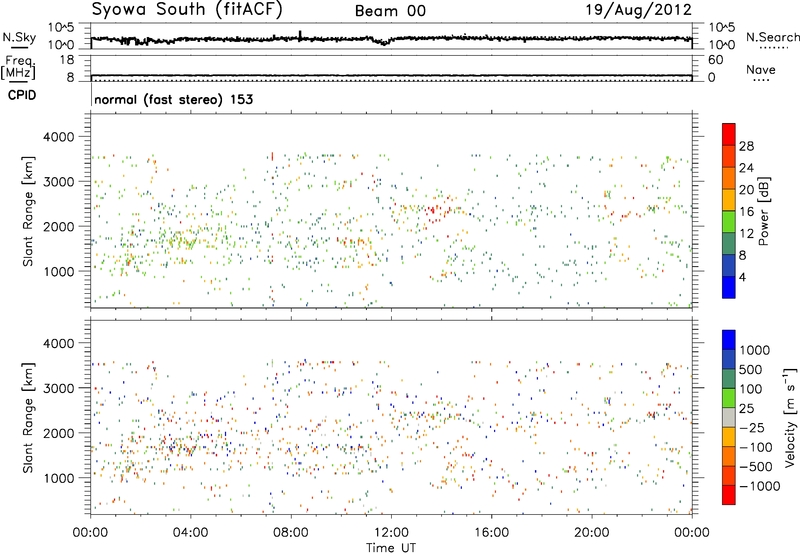Click the light green 25-100 Velocity colorbar segment
The image size is (800, 554).
click(x=729, y=398)
